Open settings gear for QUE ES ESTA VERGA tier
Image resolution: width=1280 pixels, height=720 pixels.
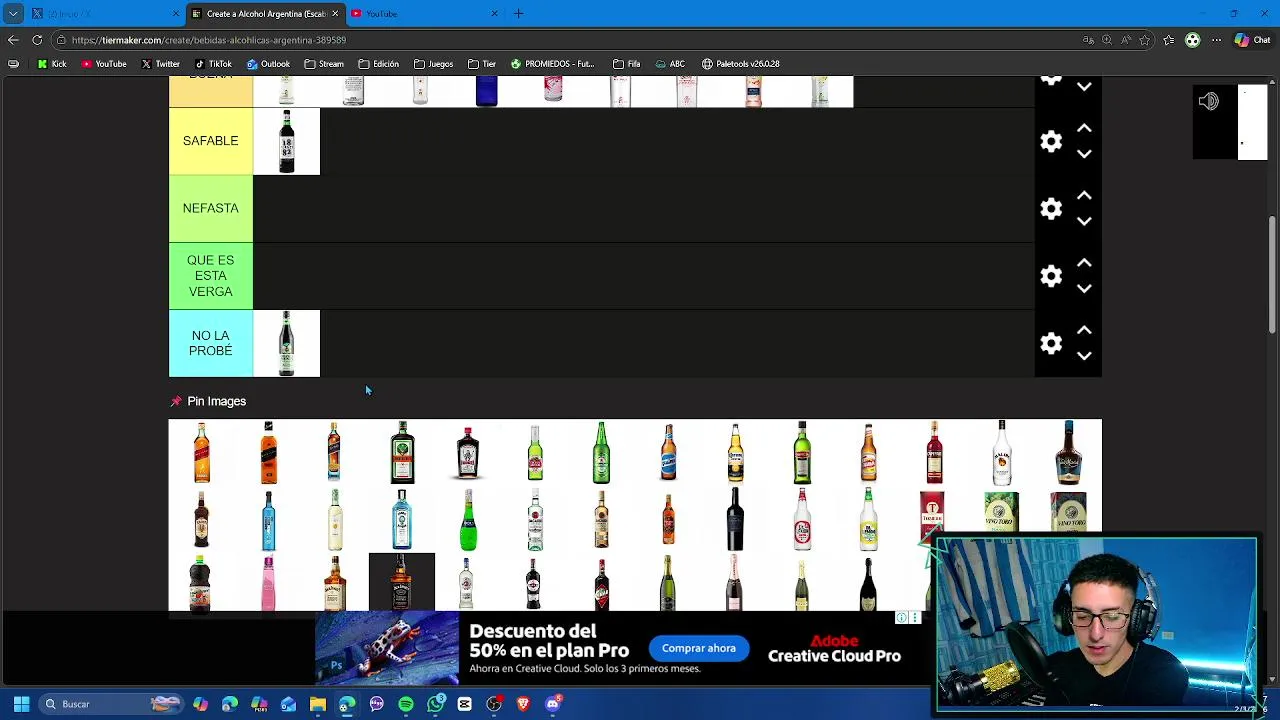pos(1051,276)
